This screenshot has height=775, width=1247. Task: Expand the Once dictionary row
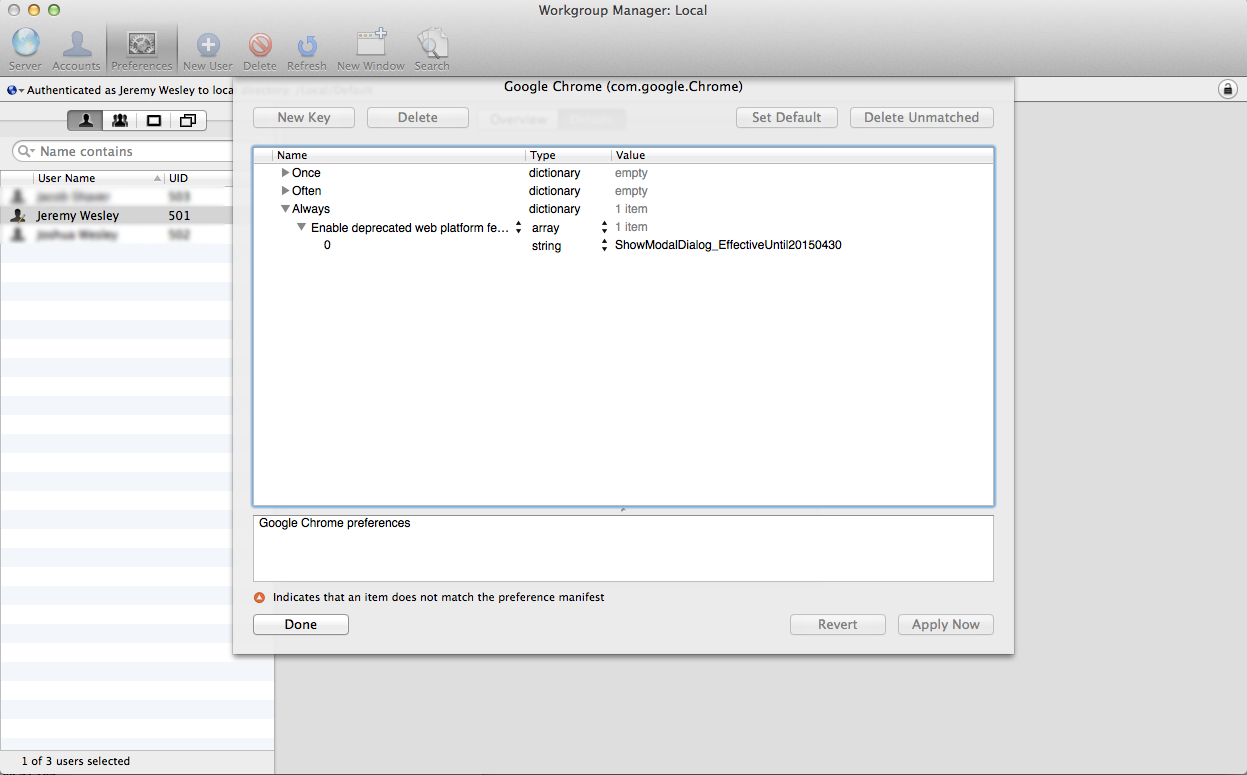(x=286, y=173)
